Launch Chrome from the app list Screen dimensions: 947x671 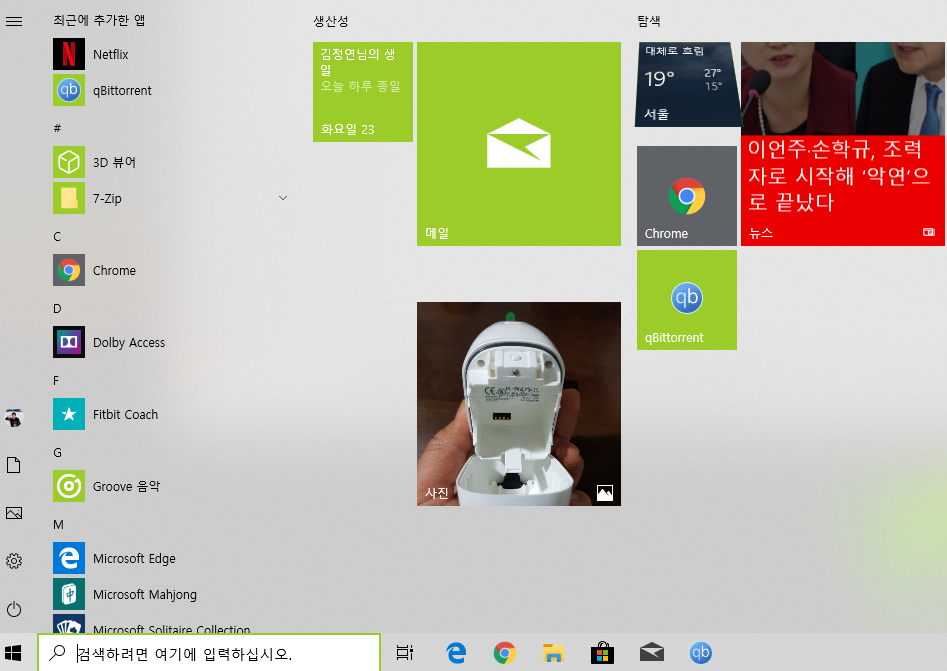pyautogui.click(x=170, y=271)
